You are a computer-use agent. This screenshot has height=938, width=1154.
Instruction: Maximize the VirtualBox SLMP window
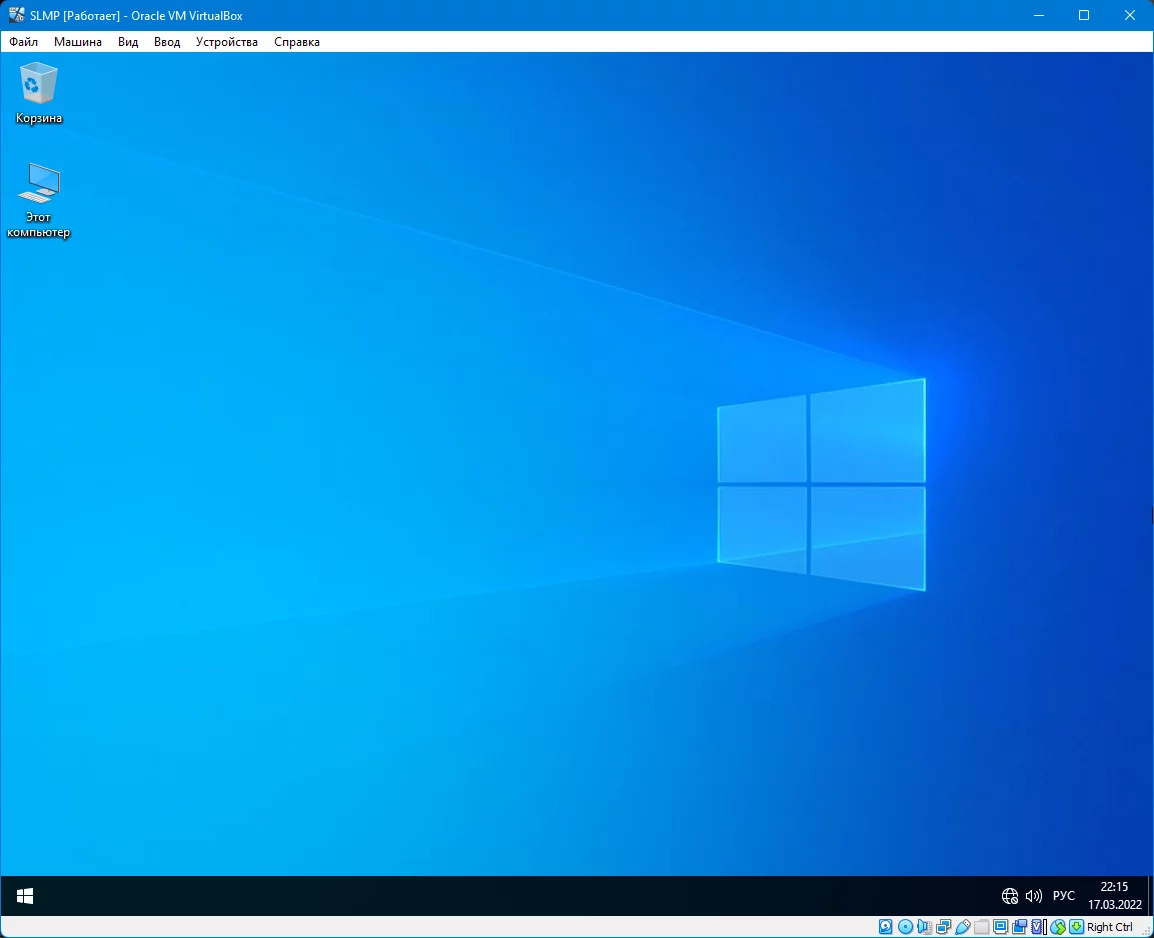click(1083, 15)
